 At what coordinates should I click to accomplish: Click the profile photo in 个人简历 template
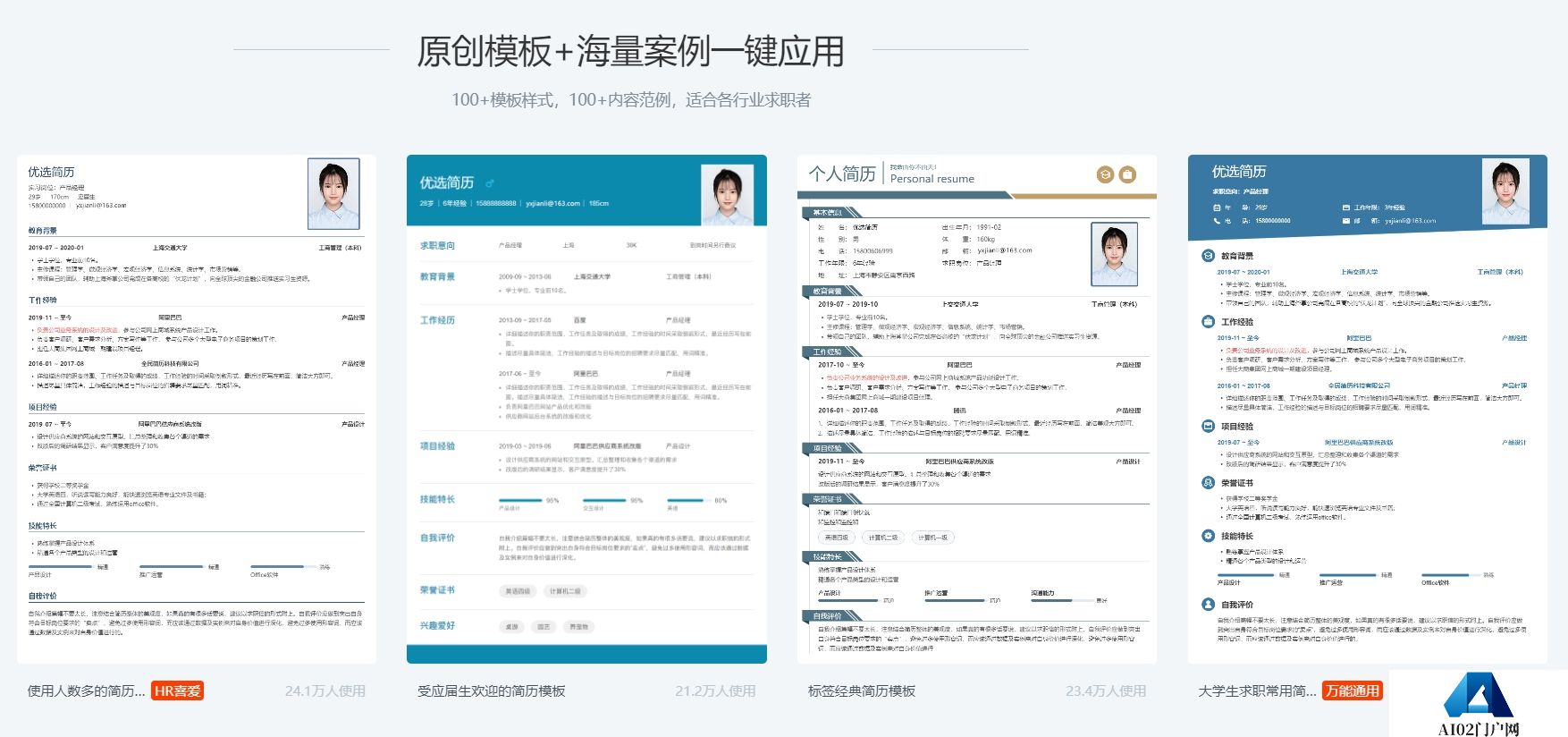tap(1114, 254)
